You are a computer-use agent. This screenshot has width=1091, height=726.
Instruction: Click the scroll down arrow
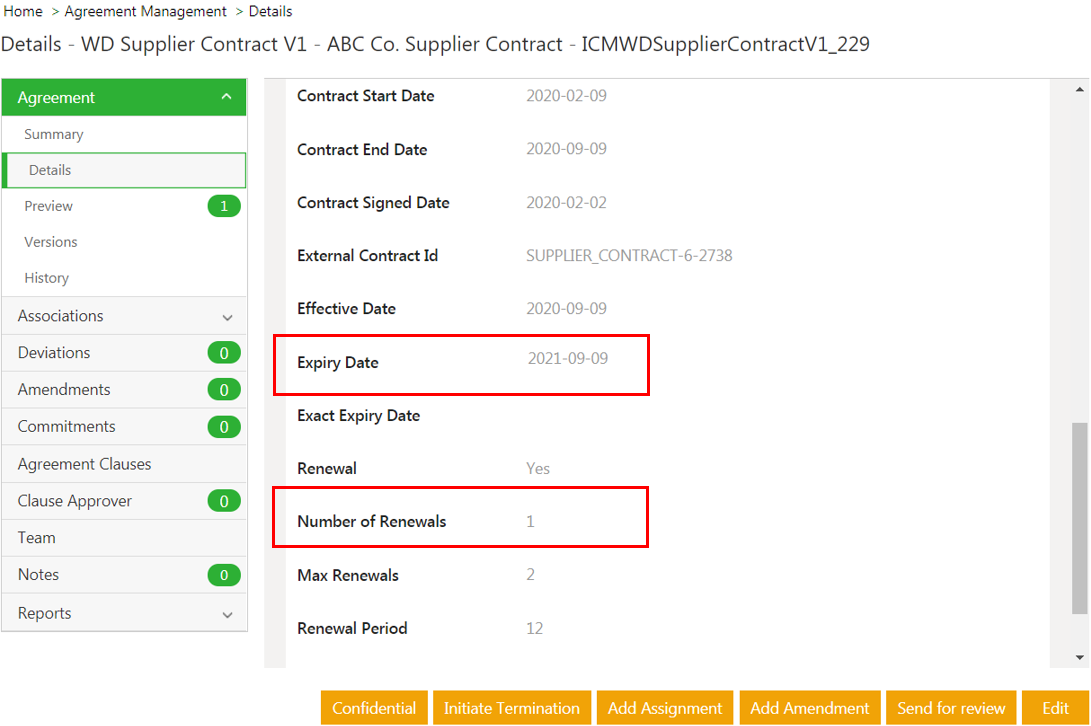click(x=1079, y=657)
